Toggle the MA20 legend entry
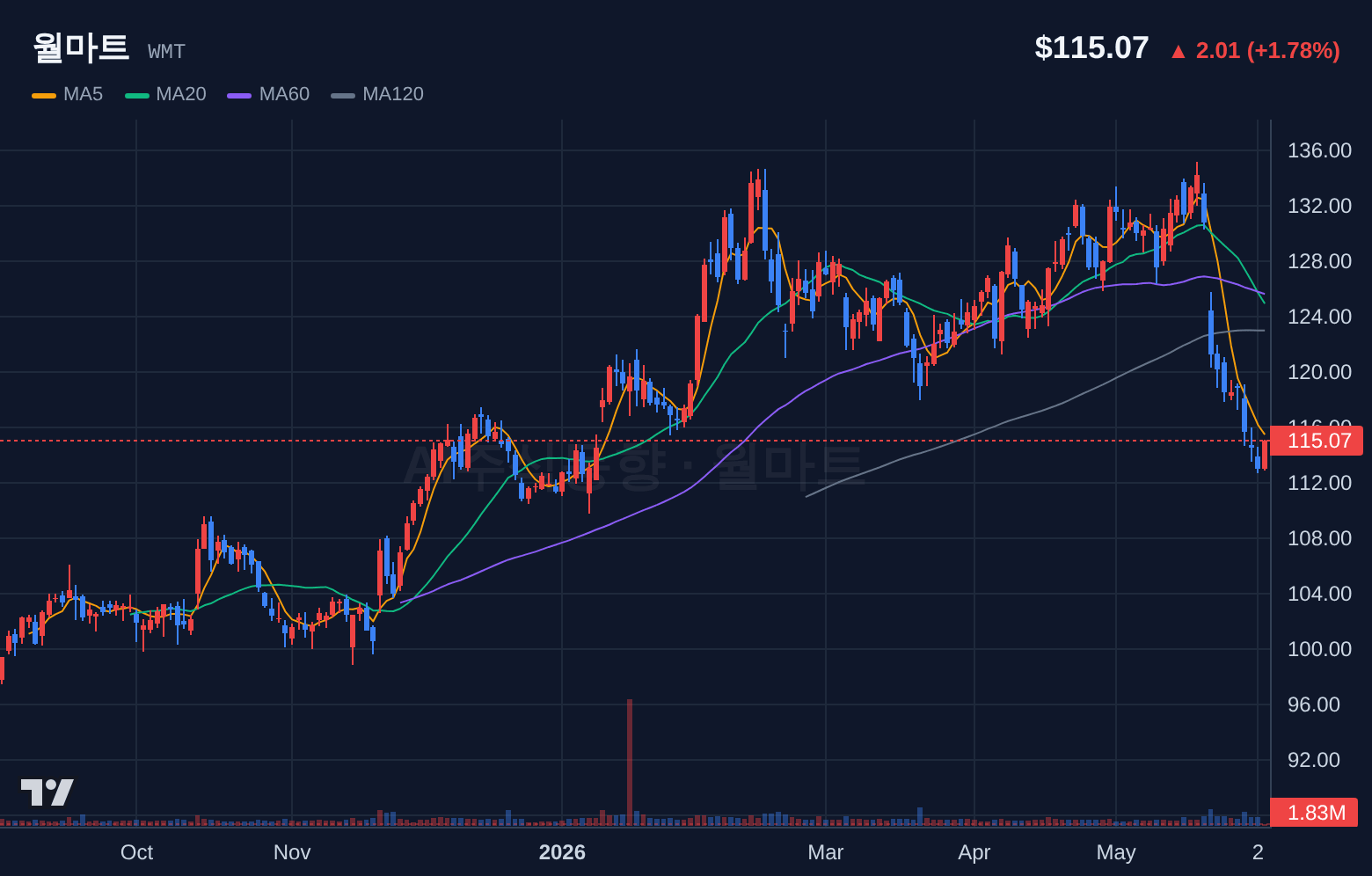The width and height of the screenshot is (1372, 876). point(165,94)
